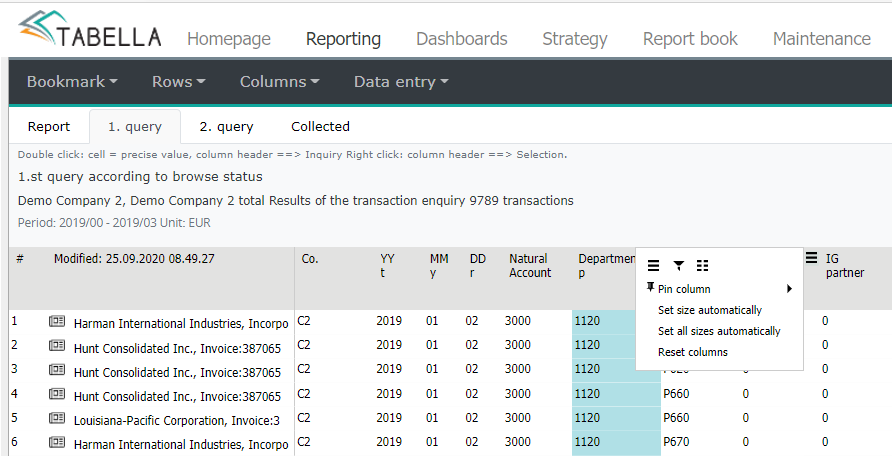Click Department cell 1120 in row 4
Image resolution: width=892 pixels, height=456 pixels.
click(x=617, y=393)
